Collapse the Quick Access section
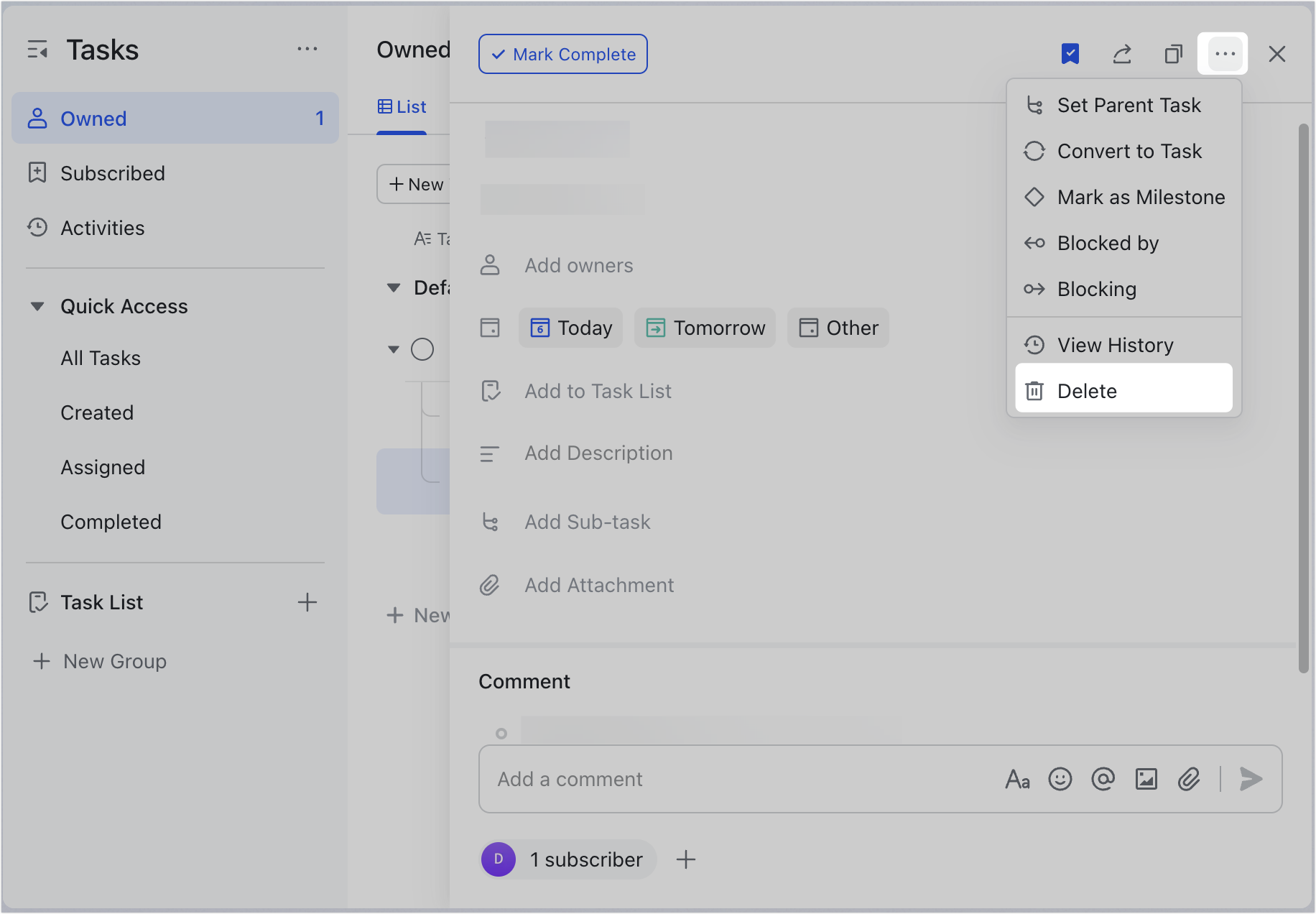The height and width of the screenshot is (914, 1316). coord(38,305)
